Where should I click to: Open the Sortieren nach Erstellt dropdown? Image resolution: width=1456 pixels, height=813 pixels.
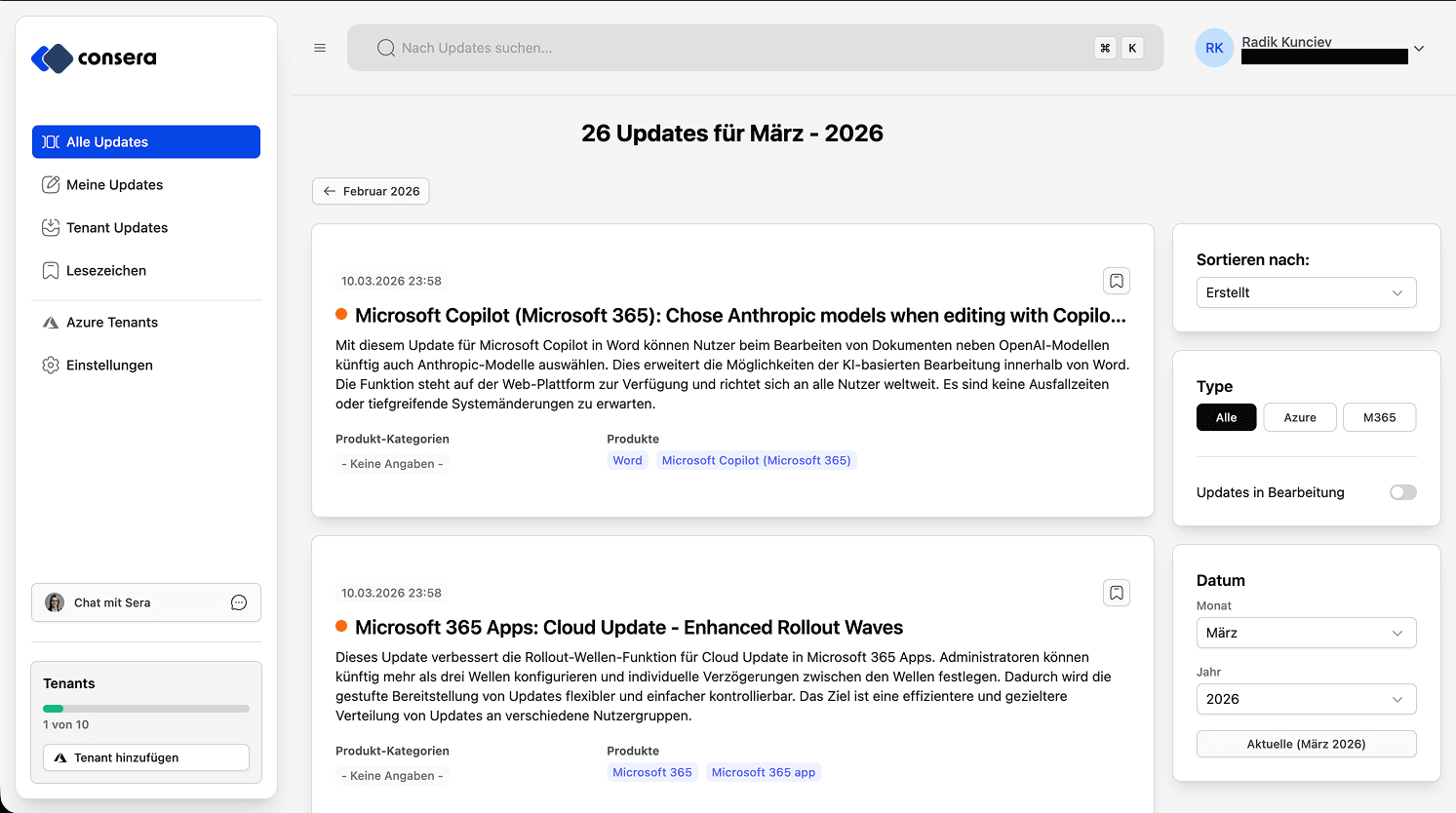(x=1307, y=292)
